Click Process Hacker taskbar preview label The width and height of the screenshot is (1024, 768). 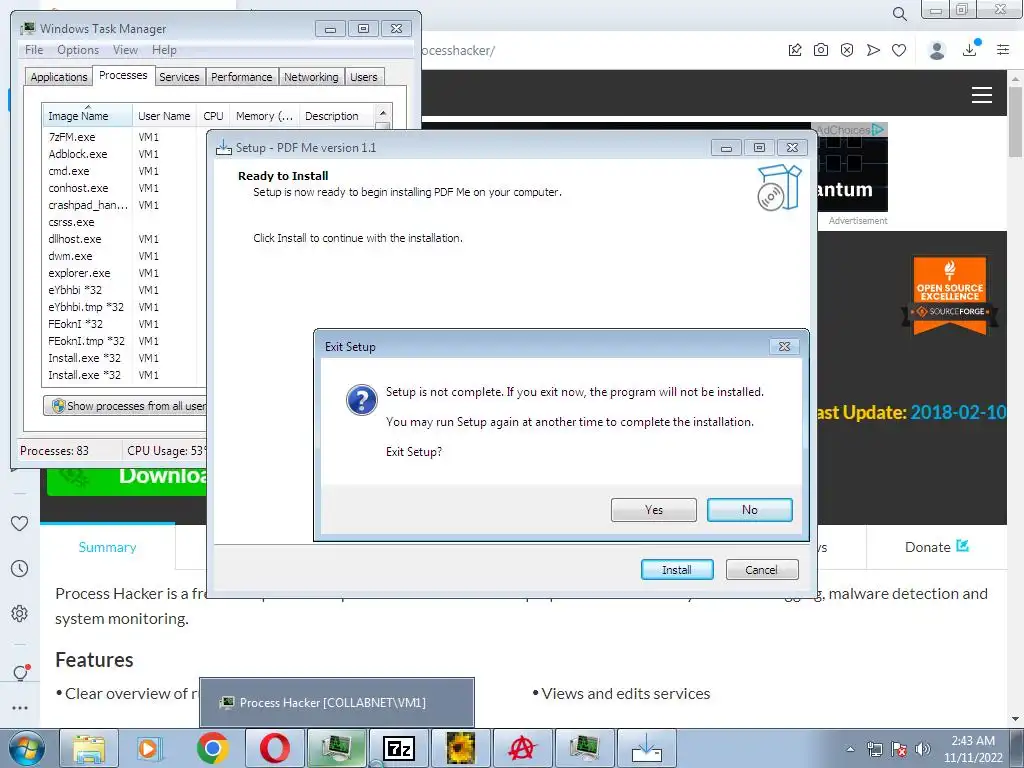point(332,703)
